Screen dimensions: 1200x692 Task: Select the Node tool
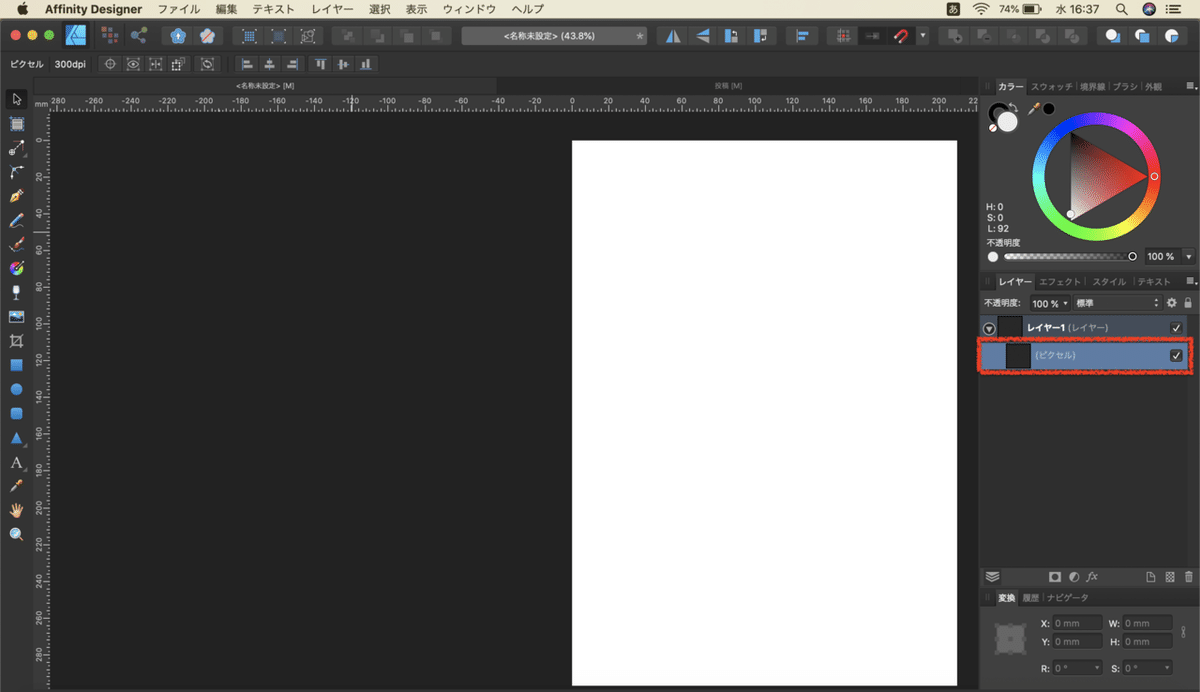pos(16,148)
